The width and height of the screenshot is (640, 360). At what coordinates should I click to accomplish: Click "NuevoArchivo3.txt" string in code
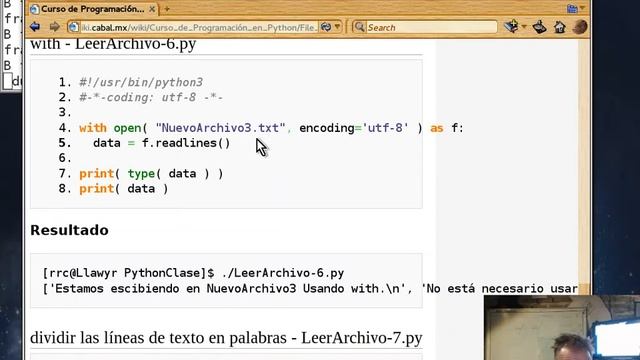pyautogui.click(x=220, y=128)
